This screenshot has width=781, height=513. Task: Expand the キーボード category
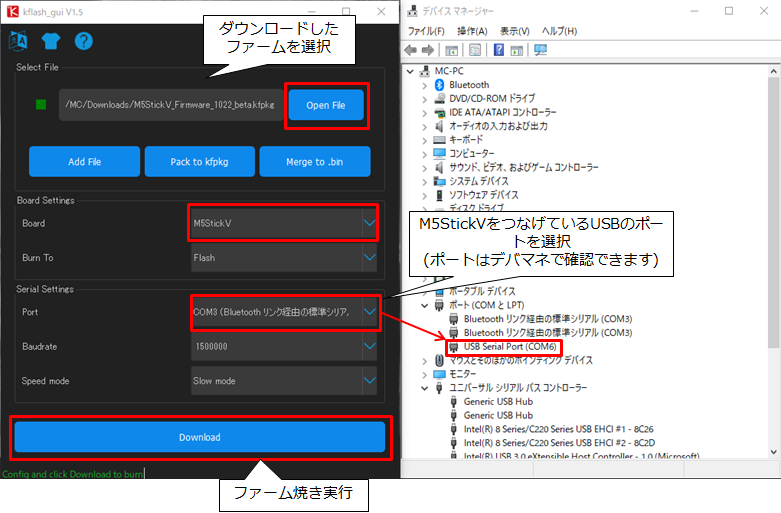pos(424,140)
